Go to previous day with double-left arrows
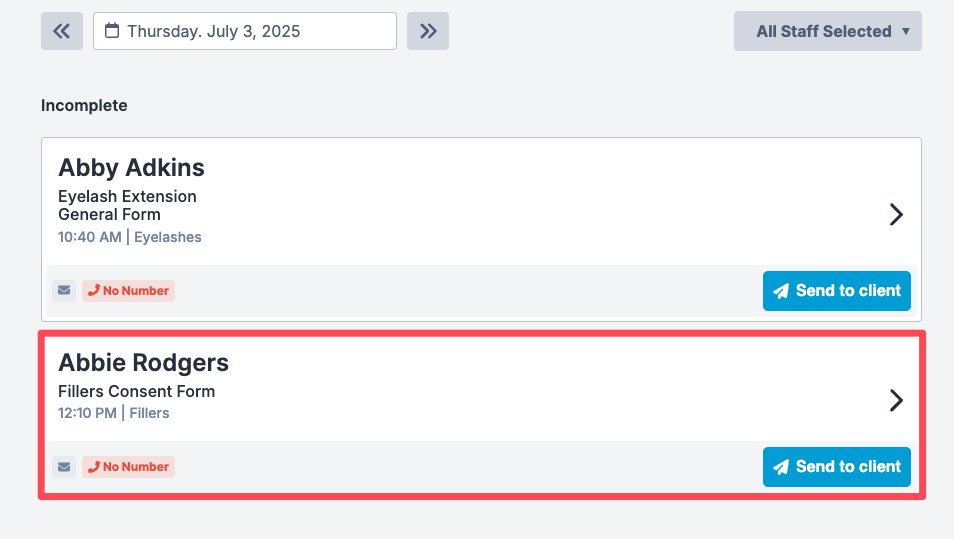This screenshot has height=539, width=954. (62, 31)
